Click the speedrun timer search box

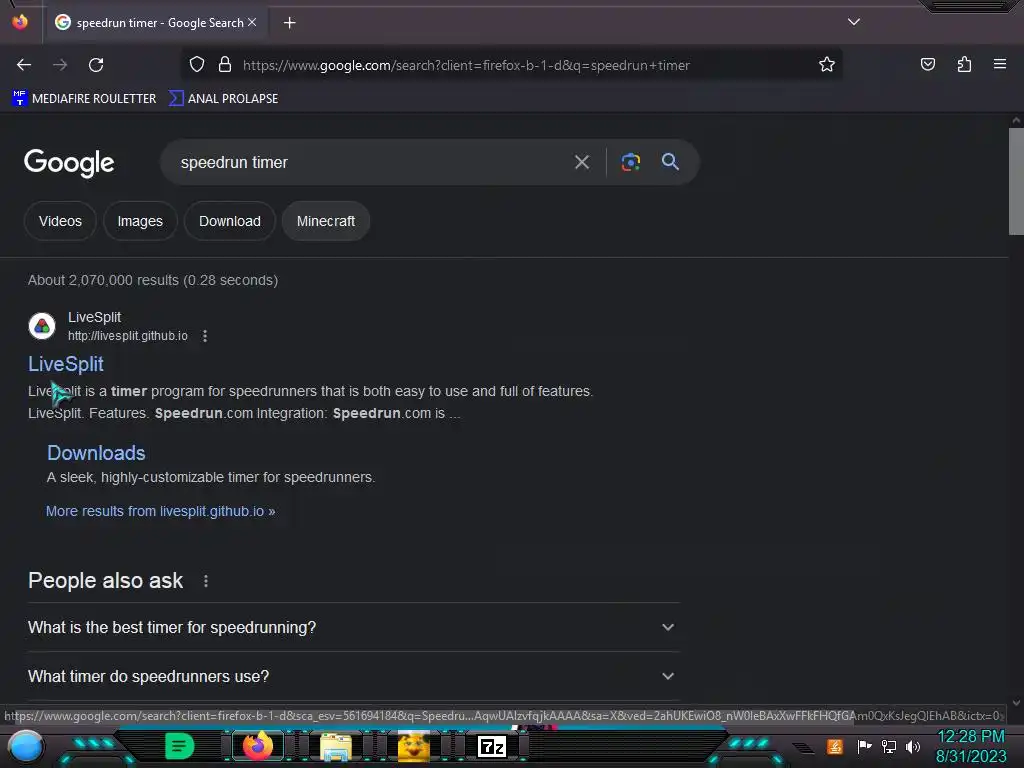point(369,163)
